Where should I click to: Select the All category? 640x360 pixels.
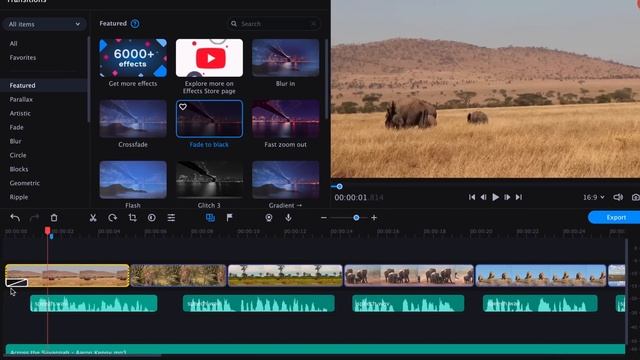(x=13, y=44)
